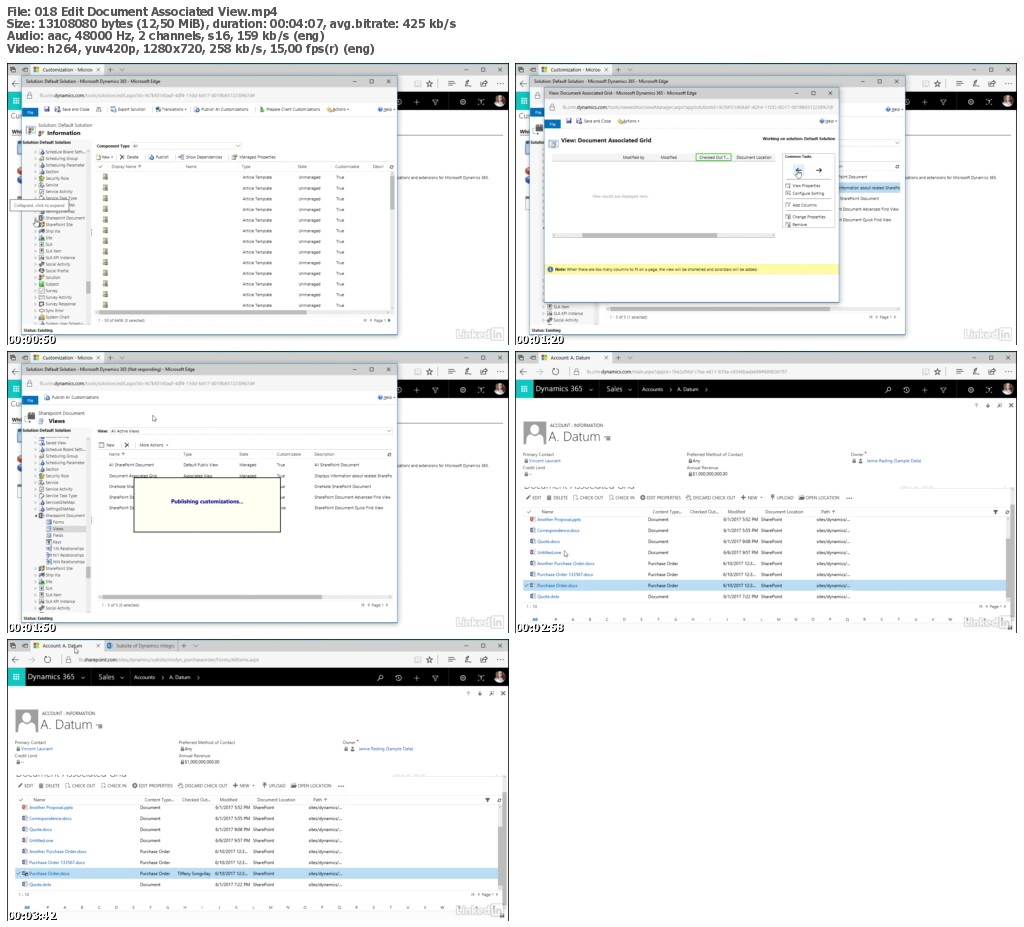Open the Component Type dropdown in the 00:00:50 frame
This screenshot has height=927, width=1024.
pyautogui.click(x=187, y=146)
